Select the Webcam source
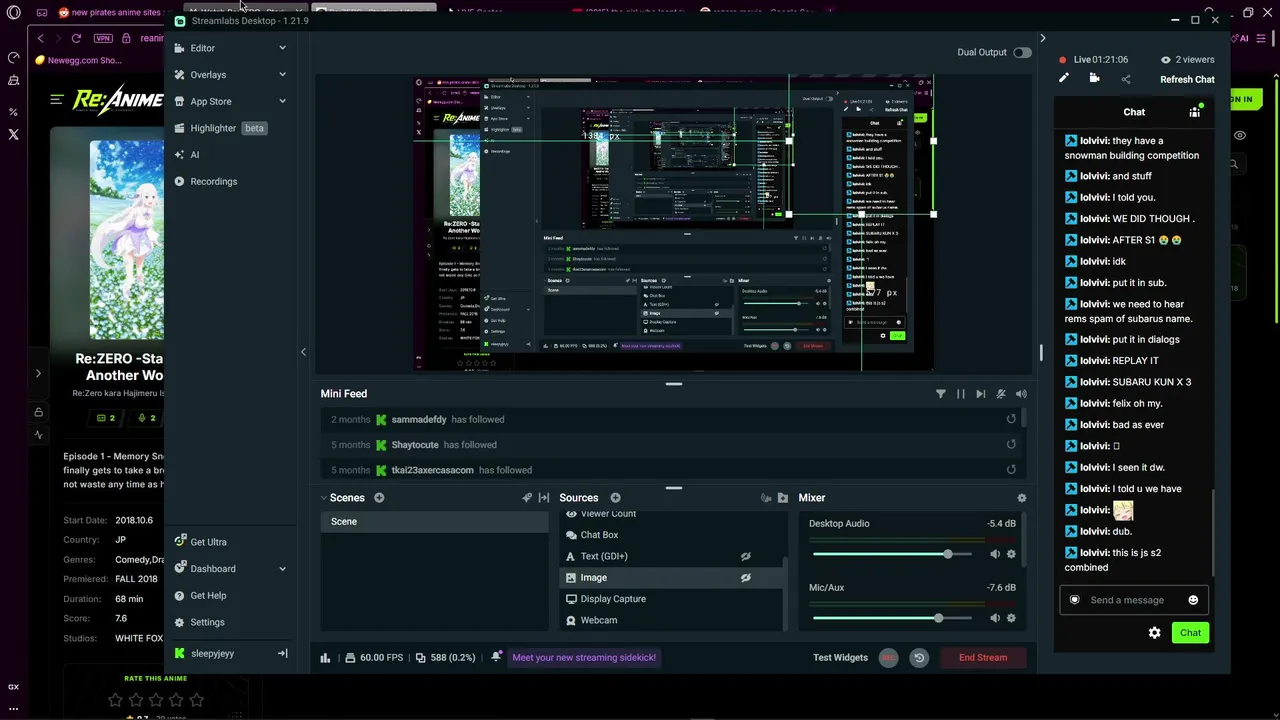Screen dimensions: 1280x720 pos(670,621)
